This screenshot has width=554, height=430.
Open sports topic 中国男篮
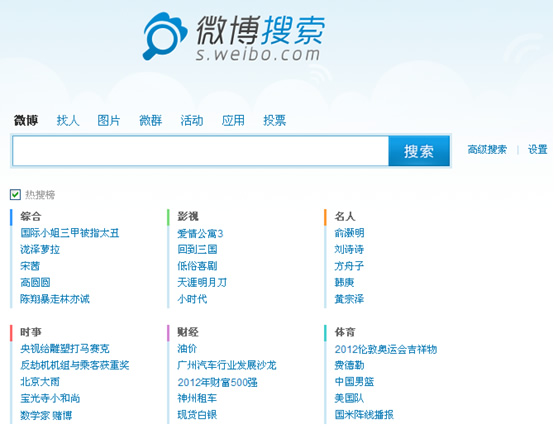tap(354, 382)
